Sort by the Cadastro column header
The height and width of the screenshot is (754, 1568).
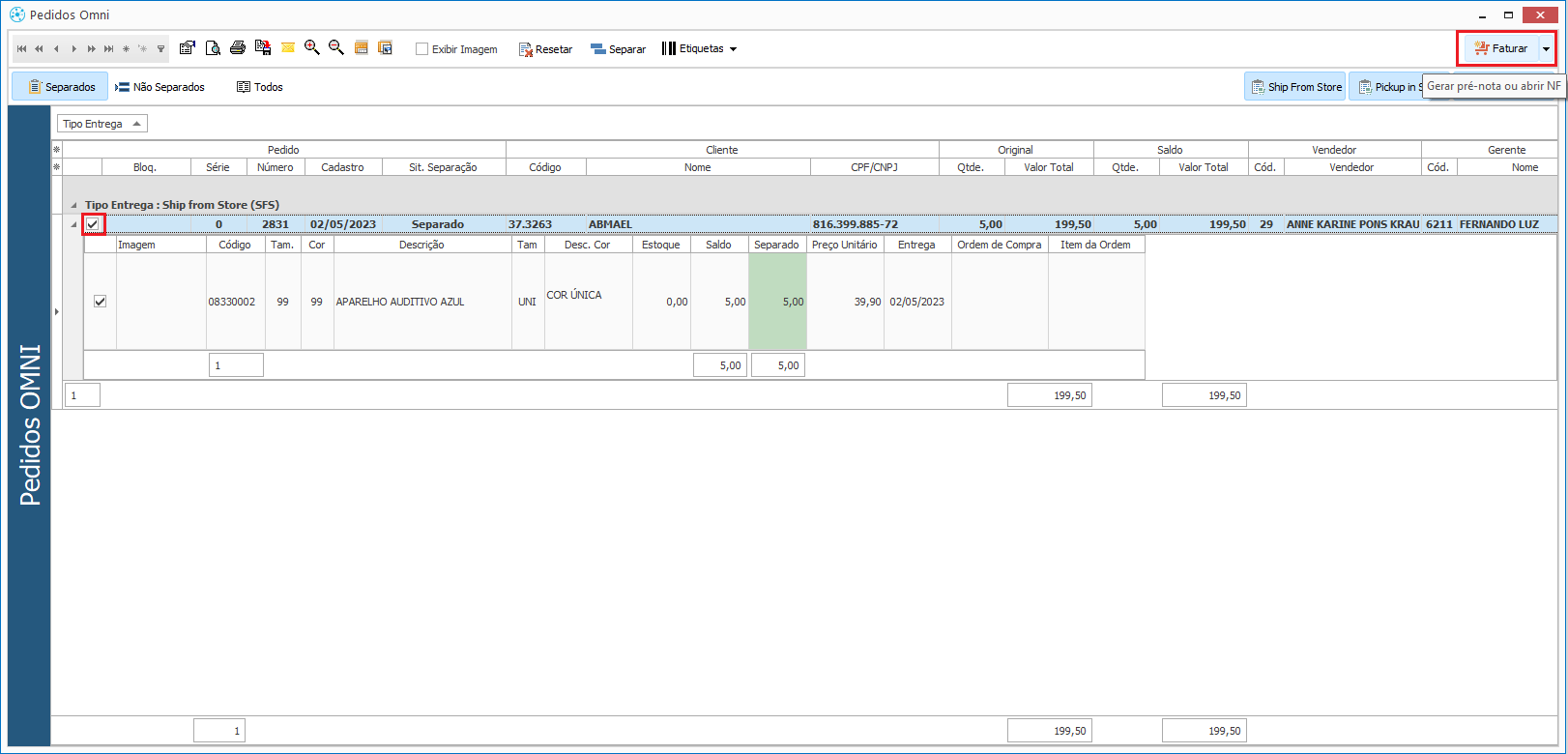click(x=343, y=167)
